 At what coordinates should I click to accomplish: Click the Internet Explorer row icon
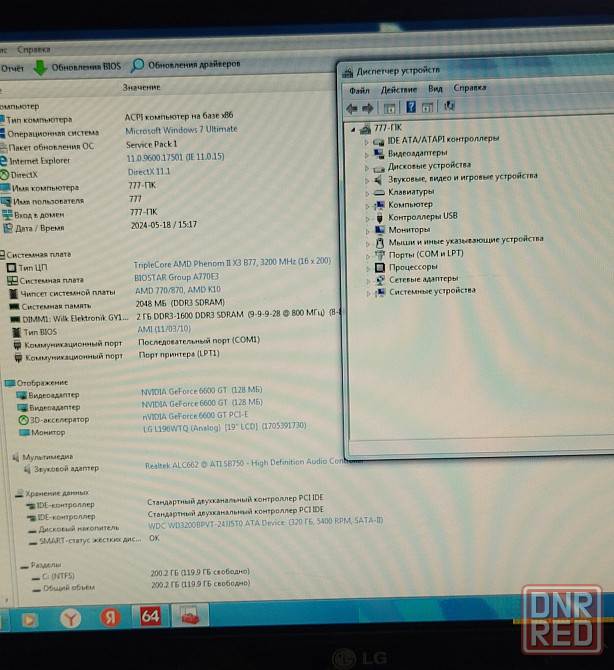(3, 161)
